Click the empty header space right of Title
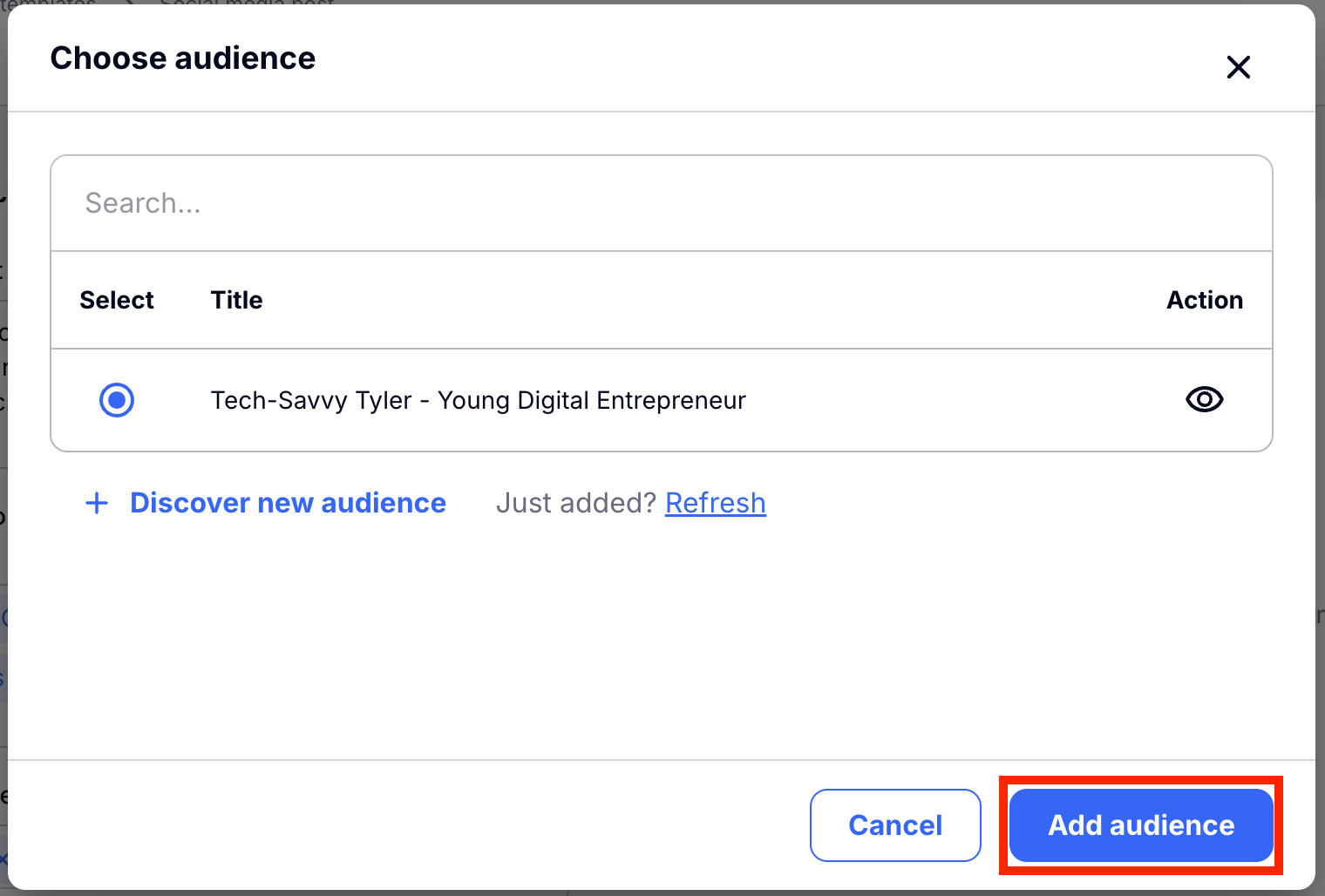Viewport: 1325px width, 896px height. click(697, 300)
